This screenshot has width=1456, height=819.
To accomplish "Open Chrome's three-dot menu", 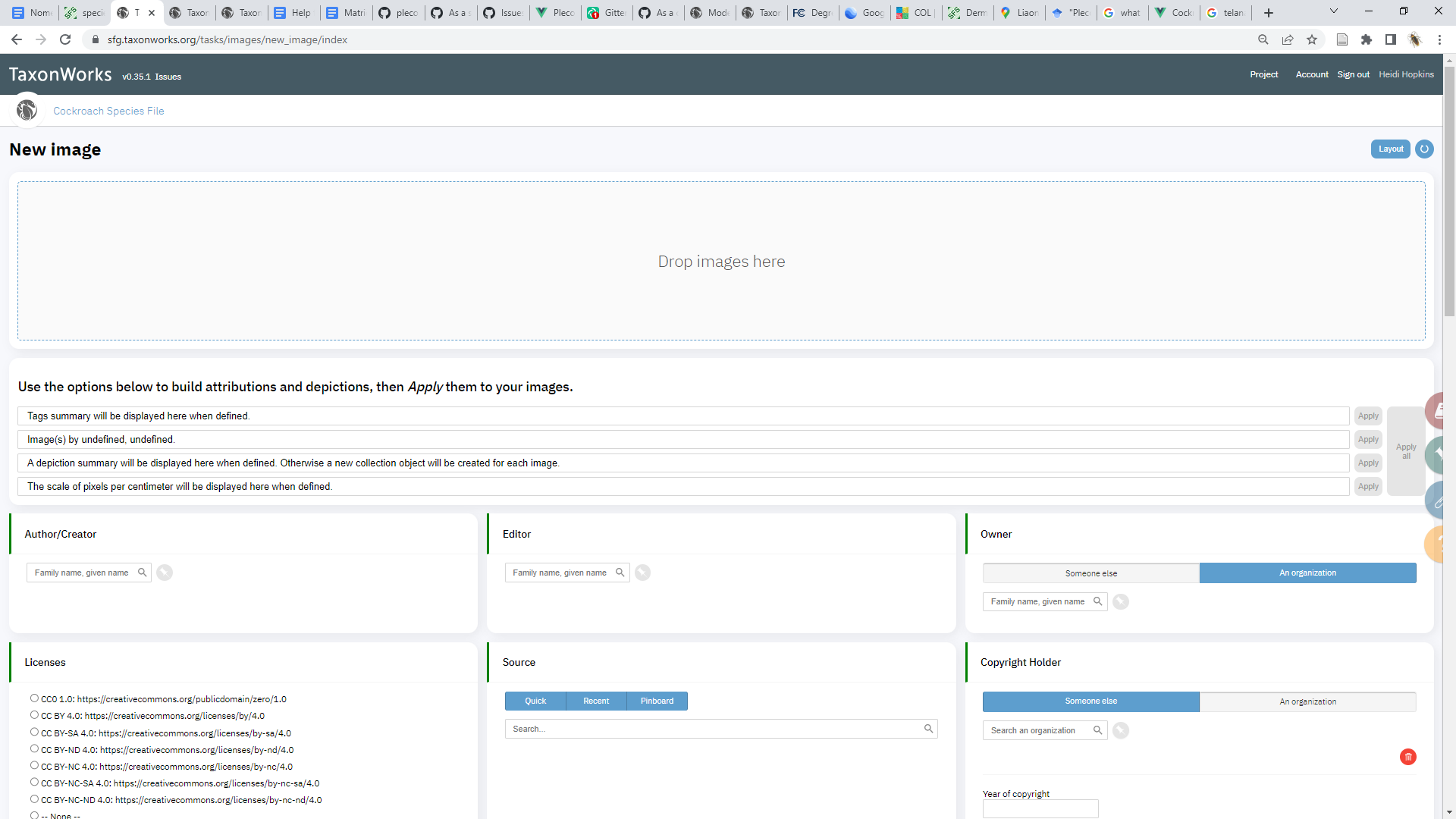I will pos(1439,39).
